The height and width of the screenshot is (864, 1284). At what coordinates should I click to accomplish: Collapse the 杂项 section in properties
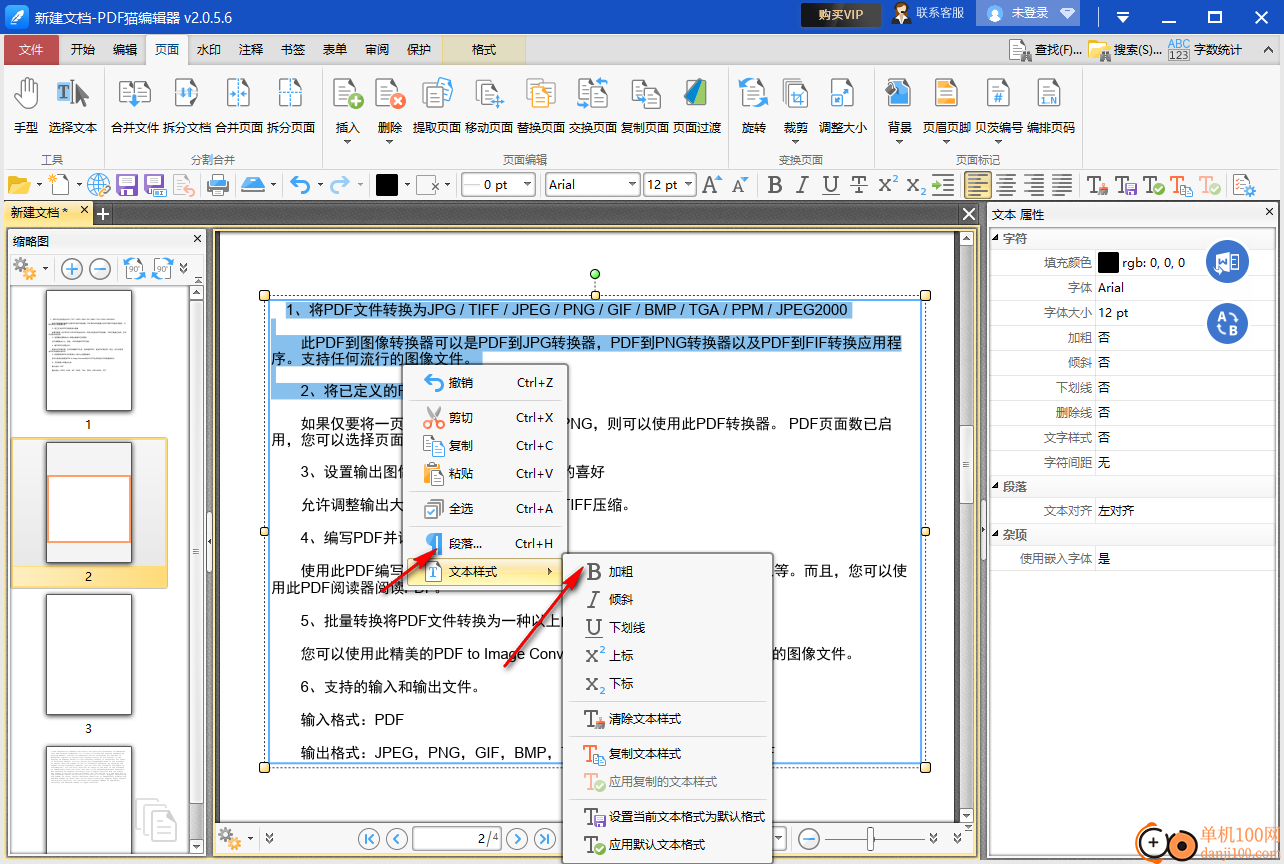[996, 535]
